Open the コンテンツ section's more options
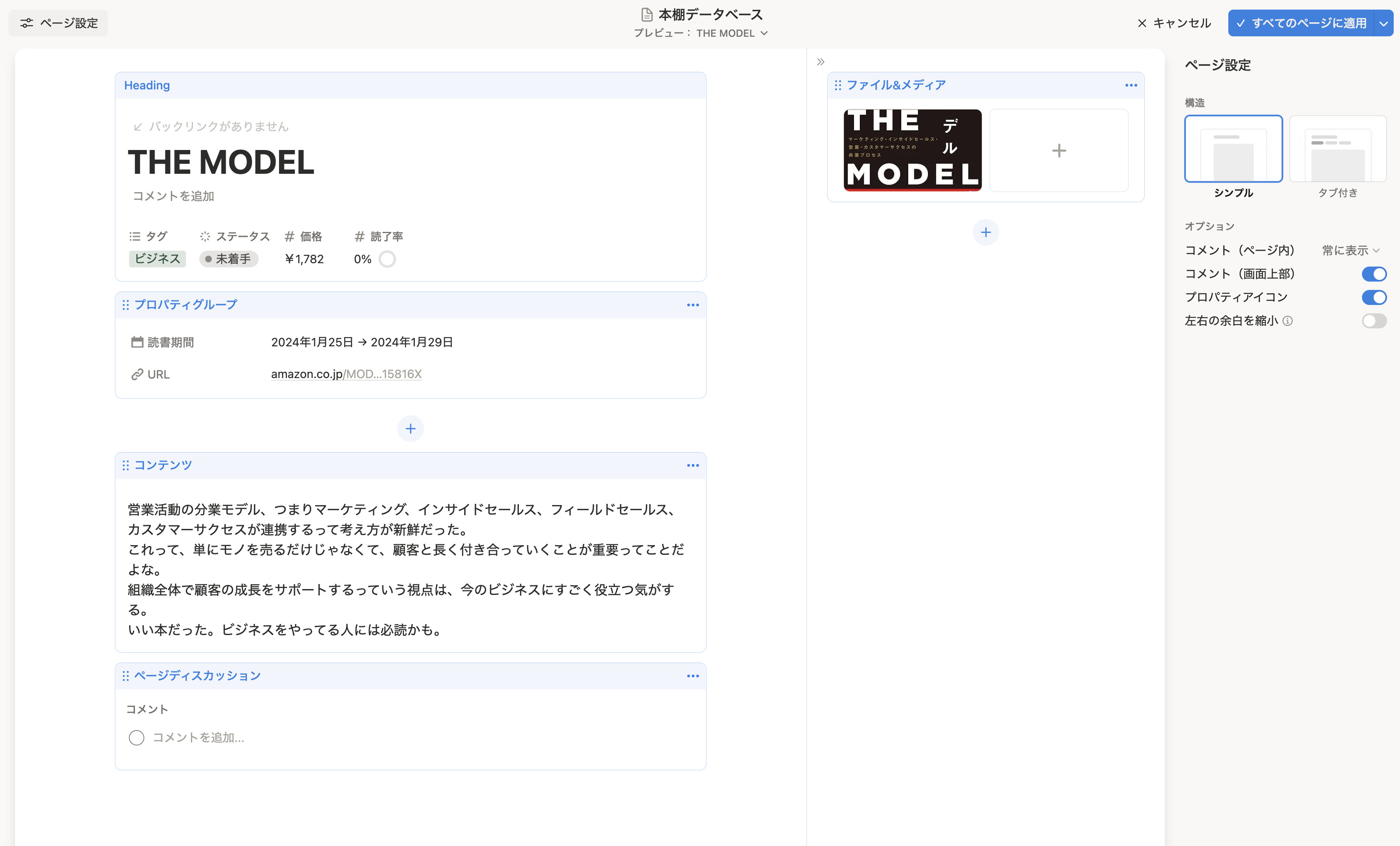Screen dimensions: 1400x846 [693, 465]
